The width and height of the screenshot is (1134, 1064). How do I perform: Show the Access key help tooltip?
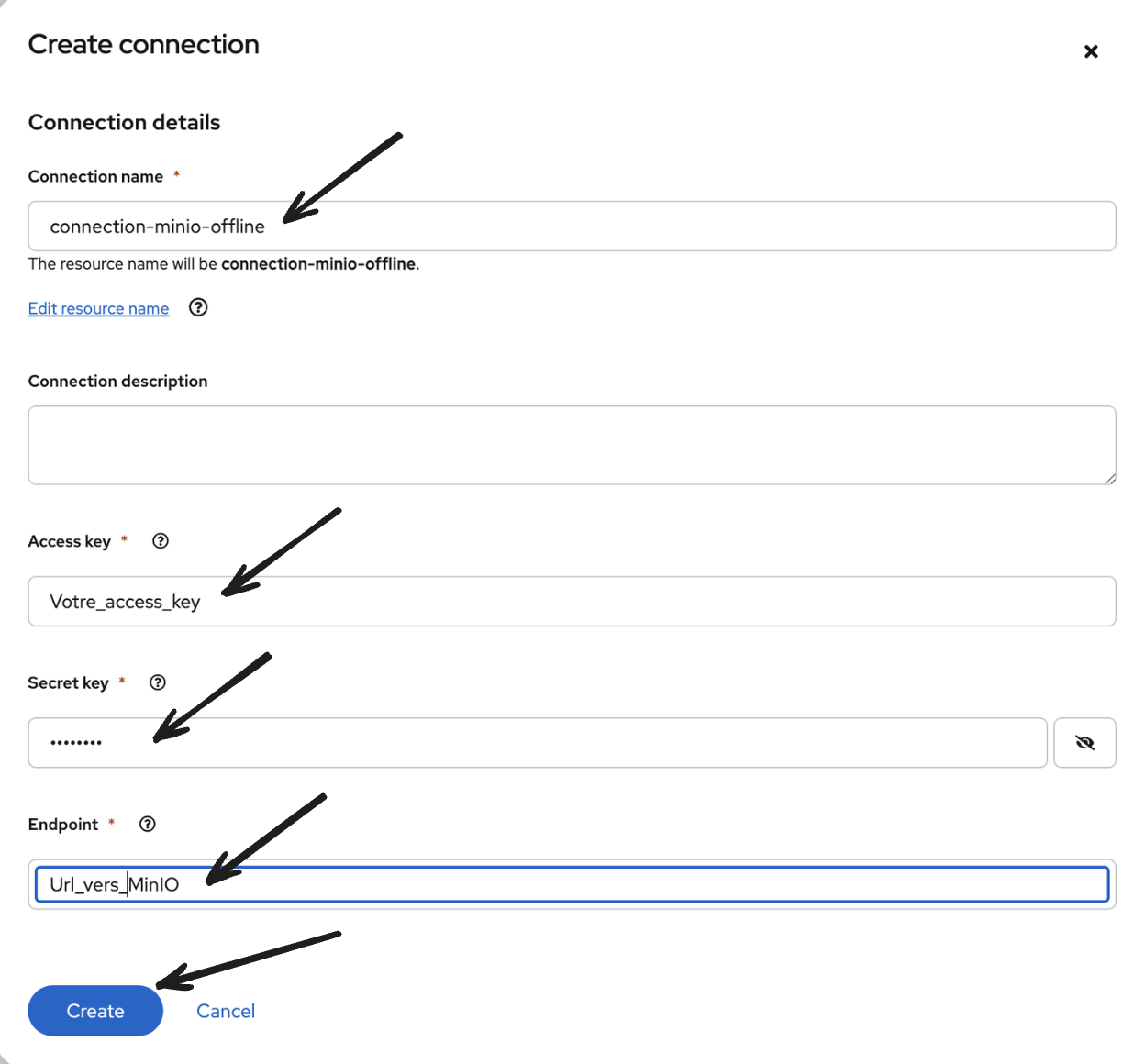[x=161, y=541]
